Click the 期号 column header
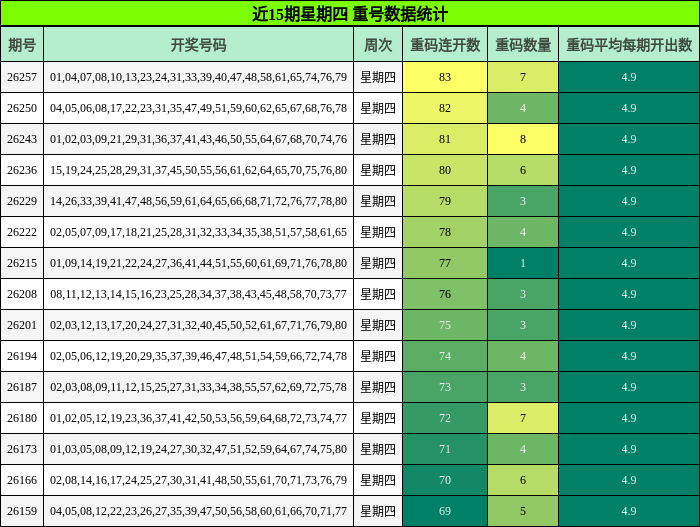 click(x=22, y=45)
